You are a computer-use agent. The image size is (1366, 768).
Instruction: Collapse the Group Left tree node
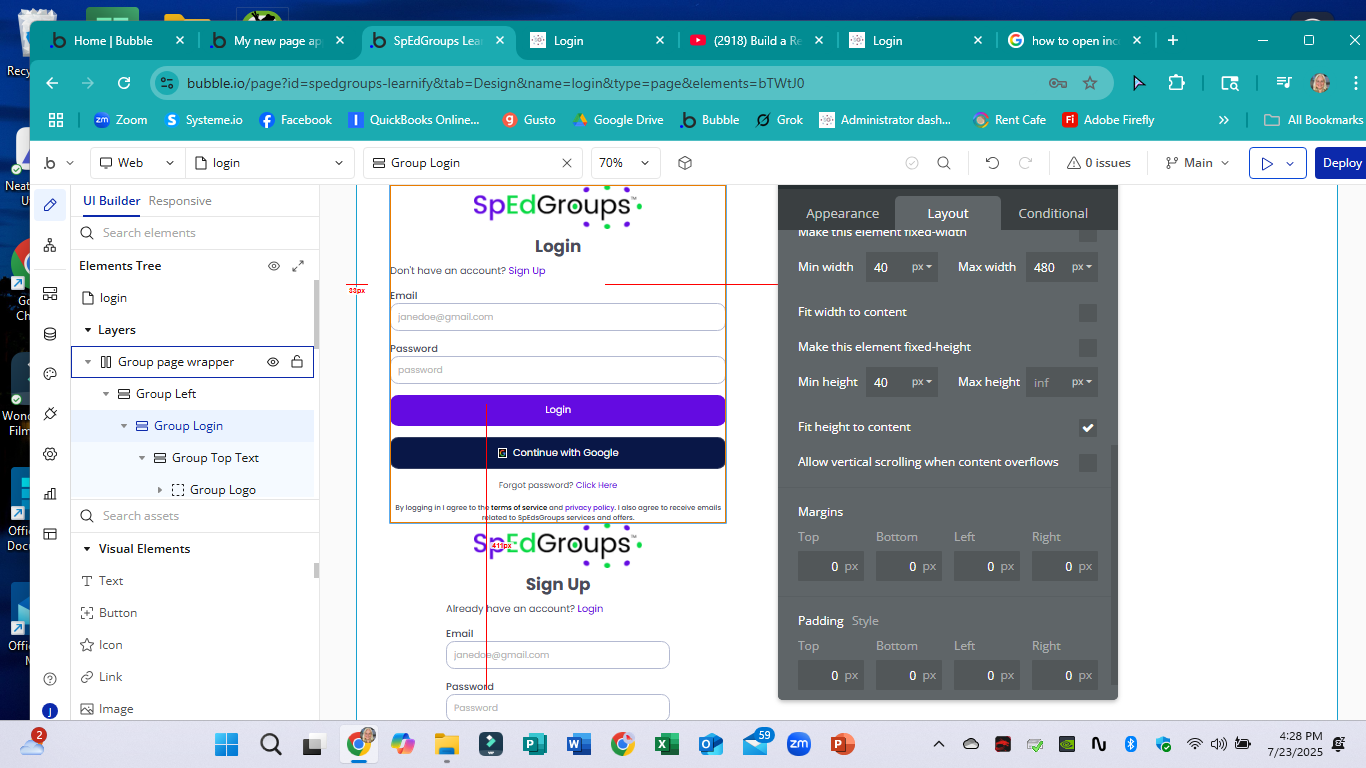tap(106, 394)
